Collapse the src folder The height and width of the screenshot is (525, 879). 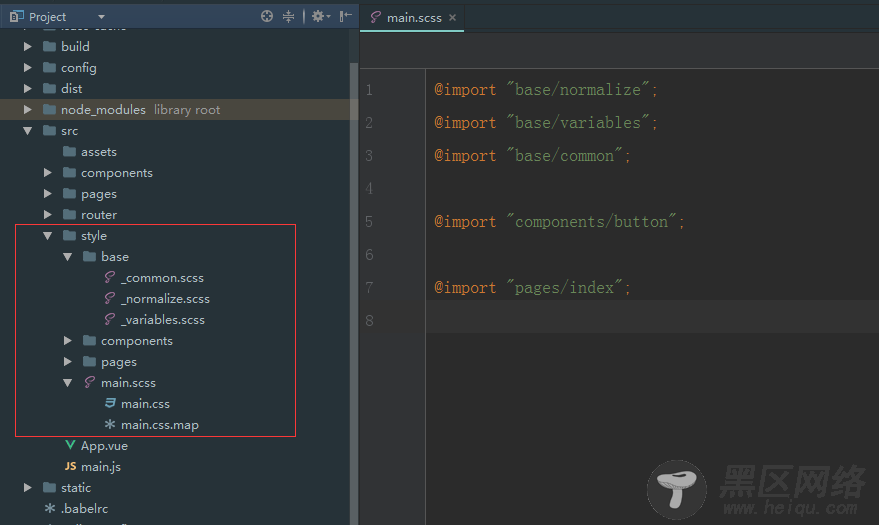tap(27, 131)
